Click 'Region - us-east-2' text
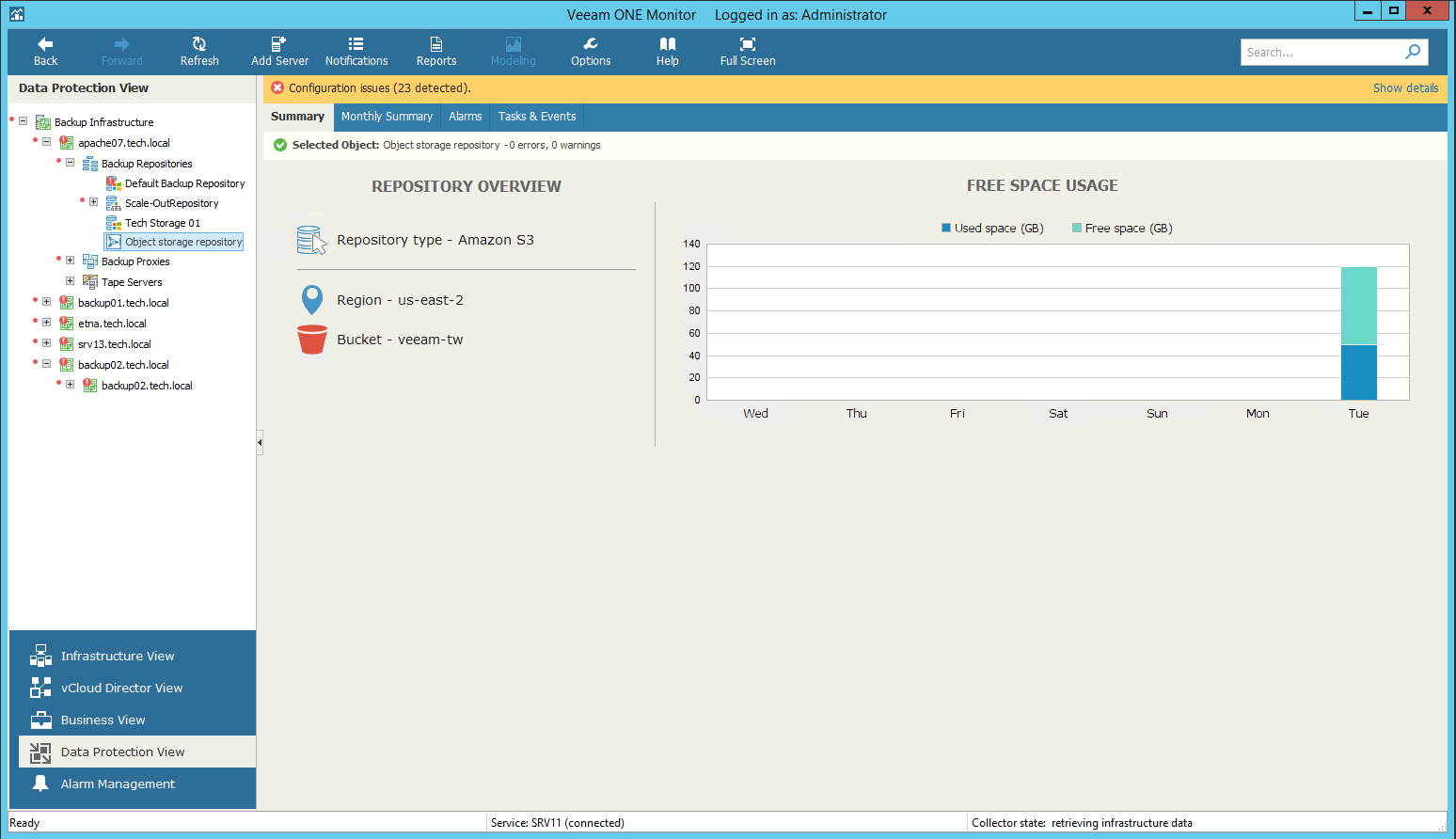This screenshot has width=1456, height=839. 400,300
